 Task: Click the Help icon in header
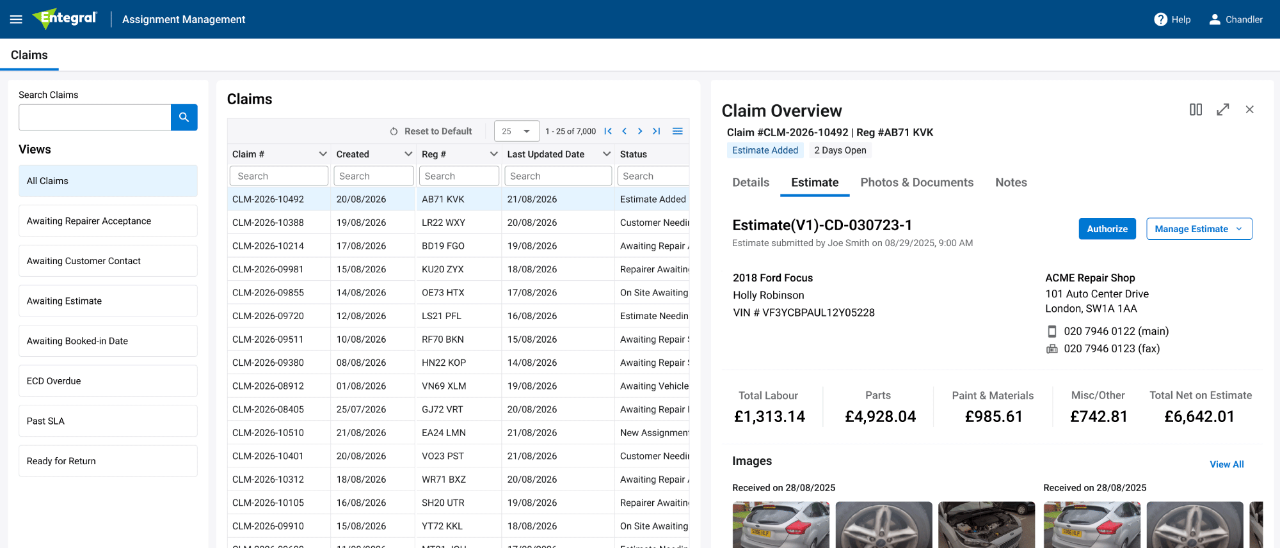[1160, 19]
